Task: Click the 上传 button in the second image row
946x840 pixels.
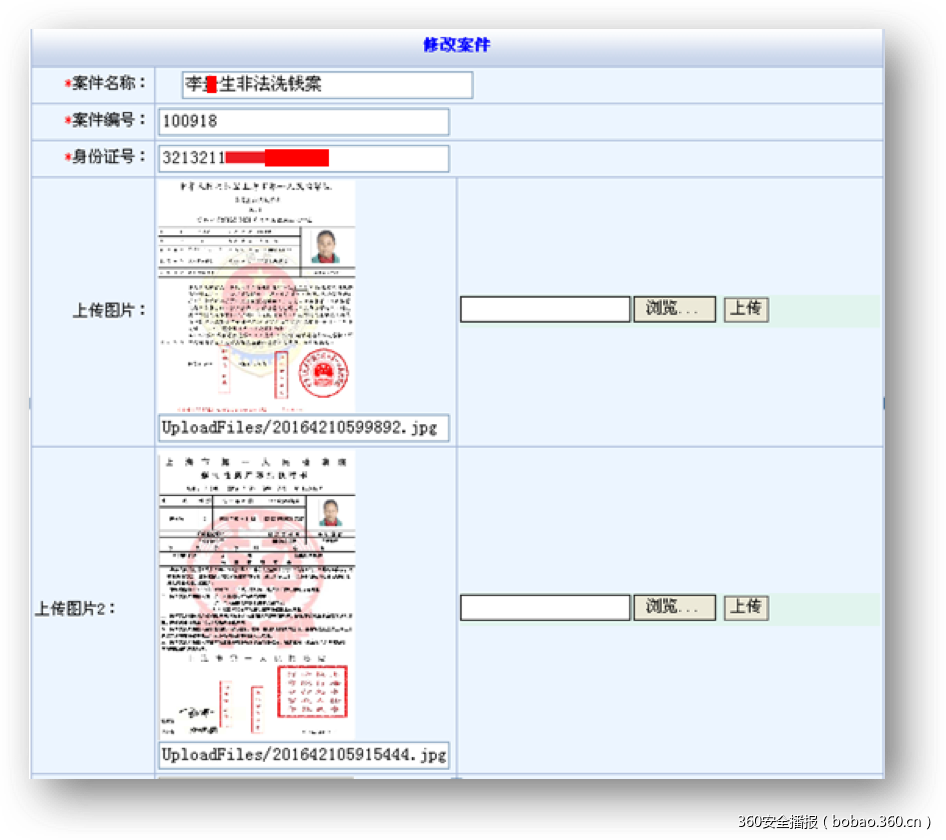Action: pos(745,607)
